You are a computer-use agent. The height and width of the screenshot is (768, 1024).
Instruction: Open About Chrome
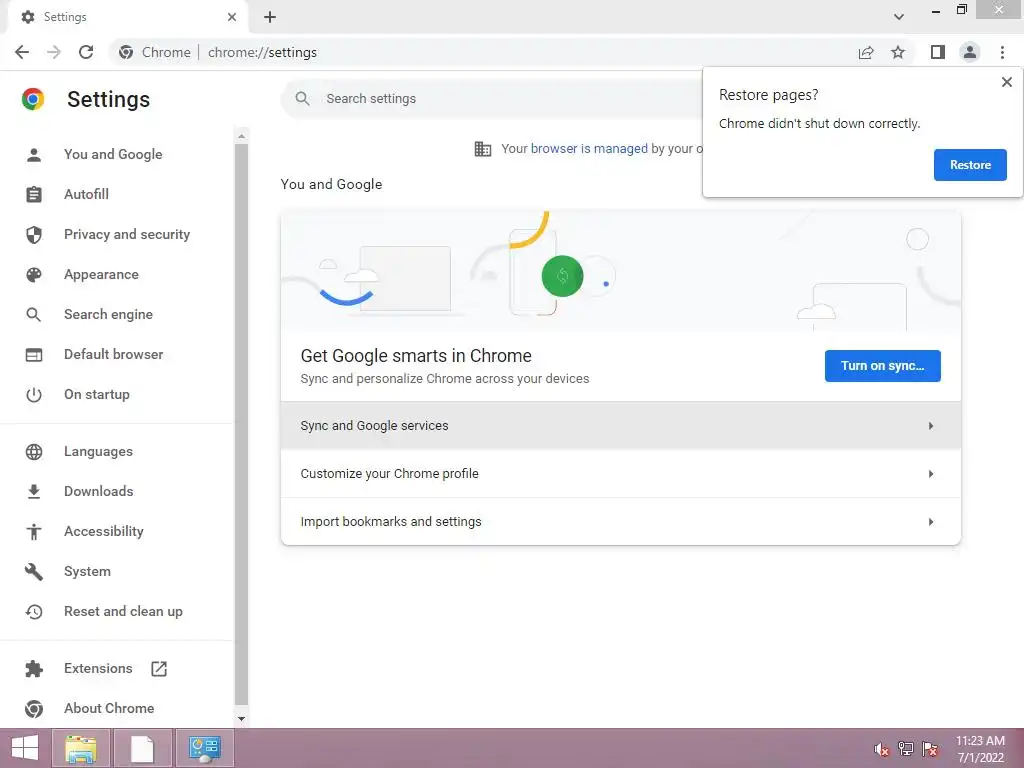click(x=109, y=709)
